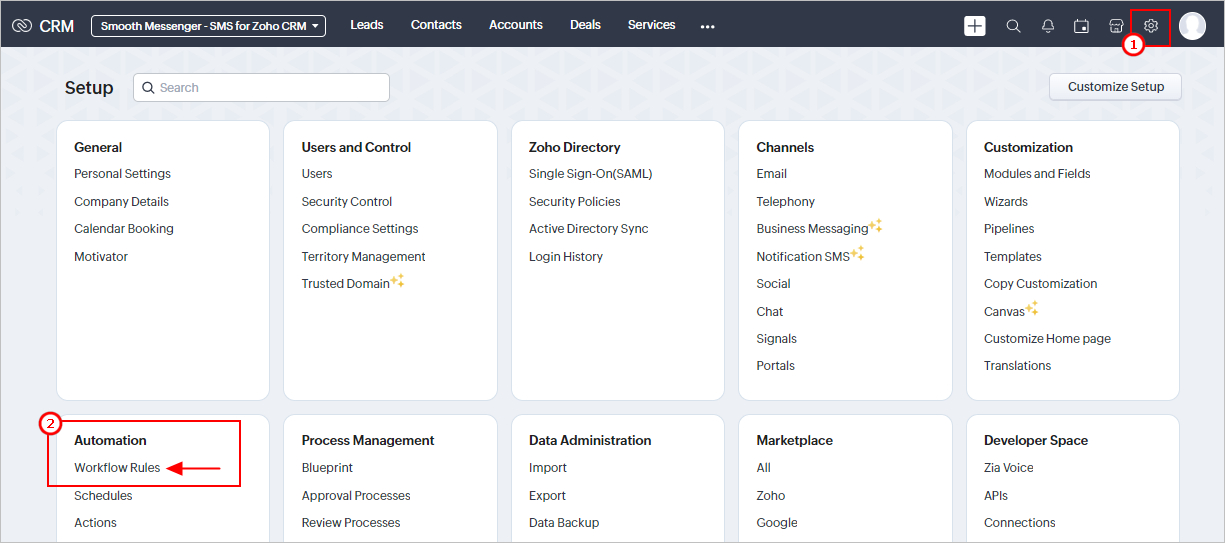The height and width of the screenshot is (543, 1225).
Task: Open Business Messaging
Action: click(812, 229)
